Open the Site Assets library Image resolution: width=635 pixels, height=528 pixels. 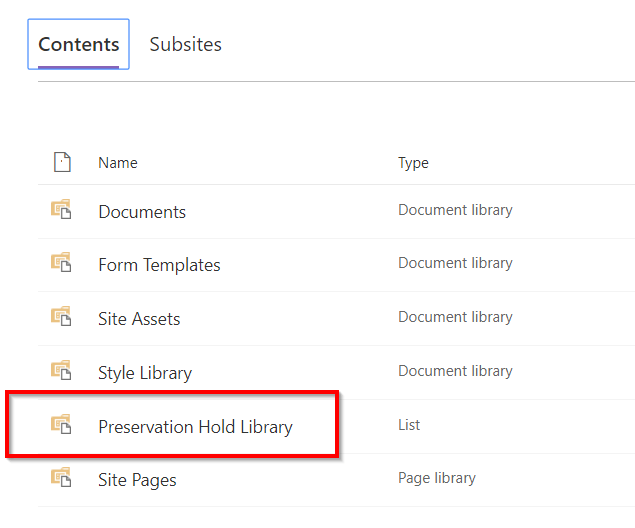point(139,319)
